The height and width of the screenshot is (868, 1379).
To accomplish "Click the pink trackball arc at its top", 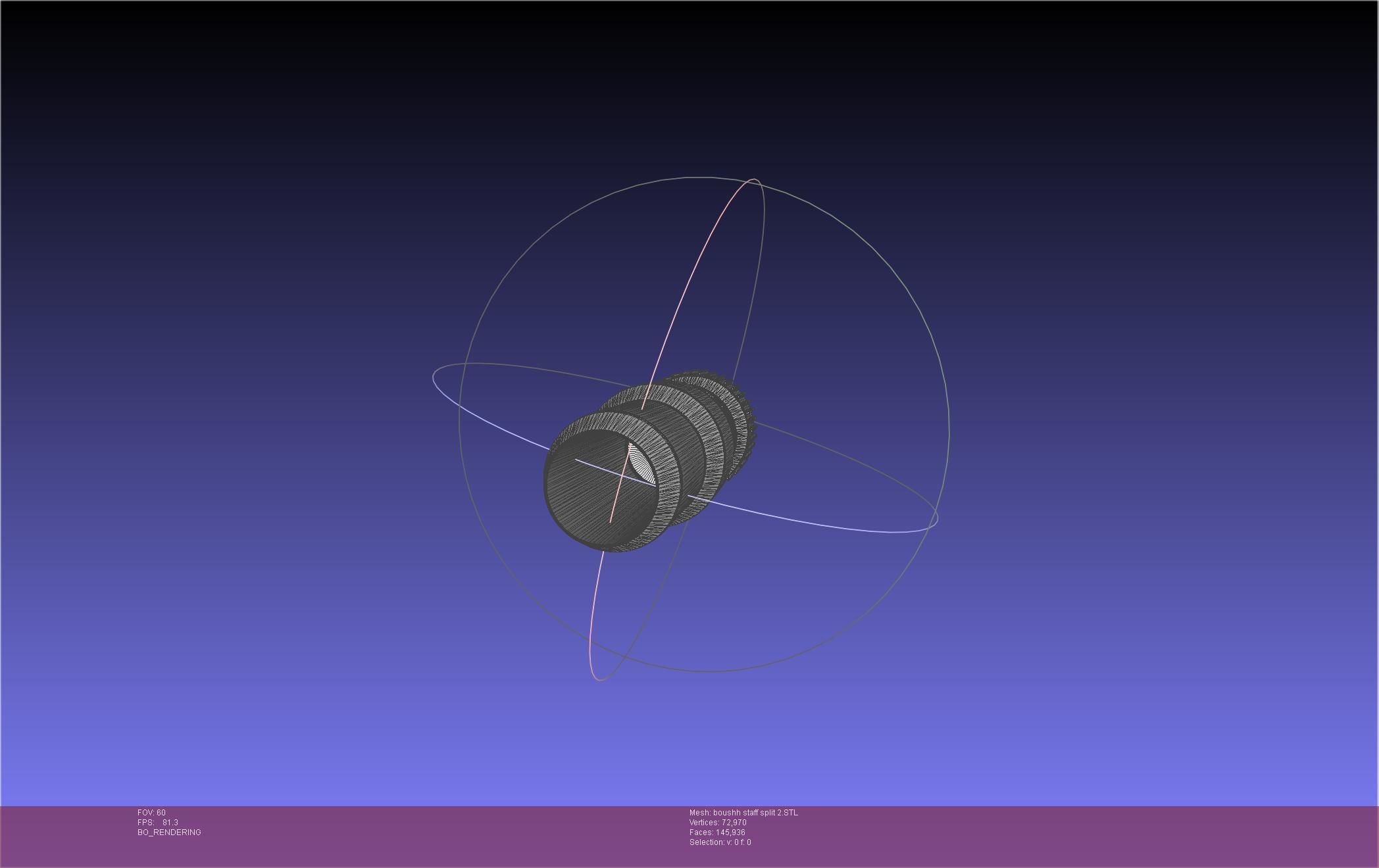I will pos(752,180).
